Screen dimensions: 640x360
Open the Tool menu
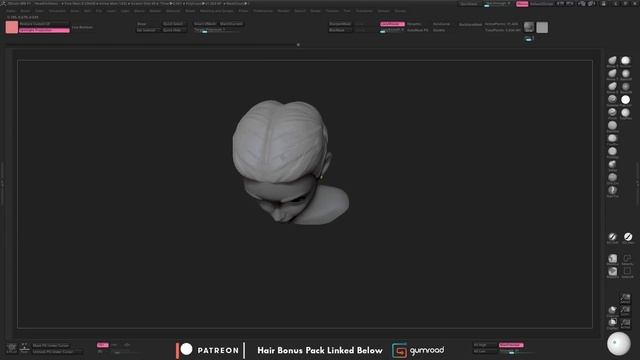coord(347,11)
